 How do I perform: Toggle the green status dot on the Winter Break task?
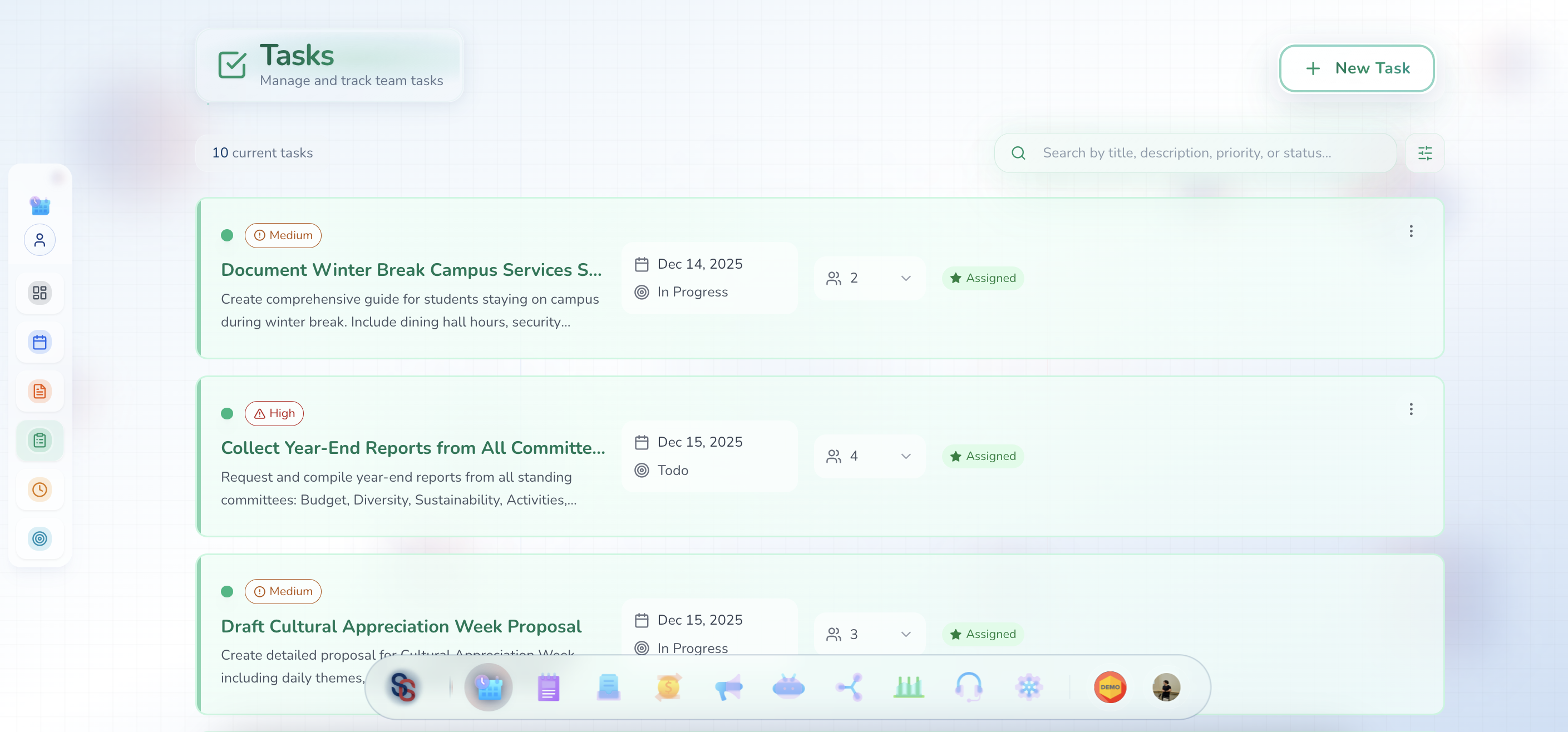tap(227, 235)
